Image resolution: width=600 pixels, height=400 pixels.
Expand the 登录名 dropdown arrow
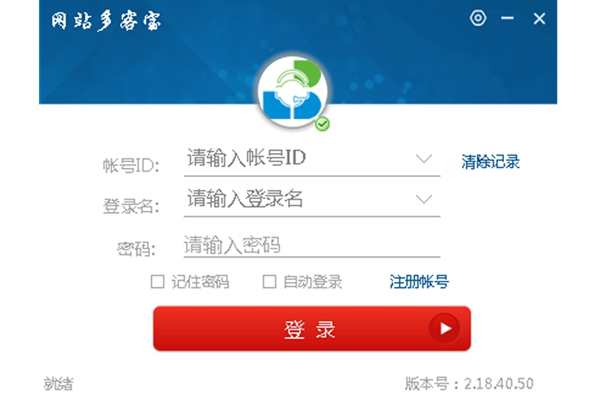(424, 199)
